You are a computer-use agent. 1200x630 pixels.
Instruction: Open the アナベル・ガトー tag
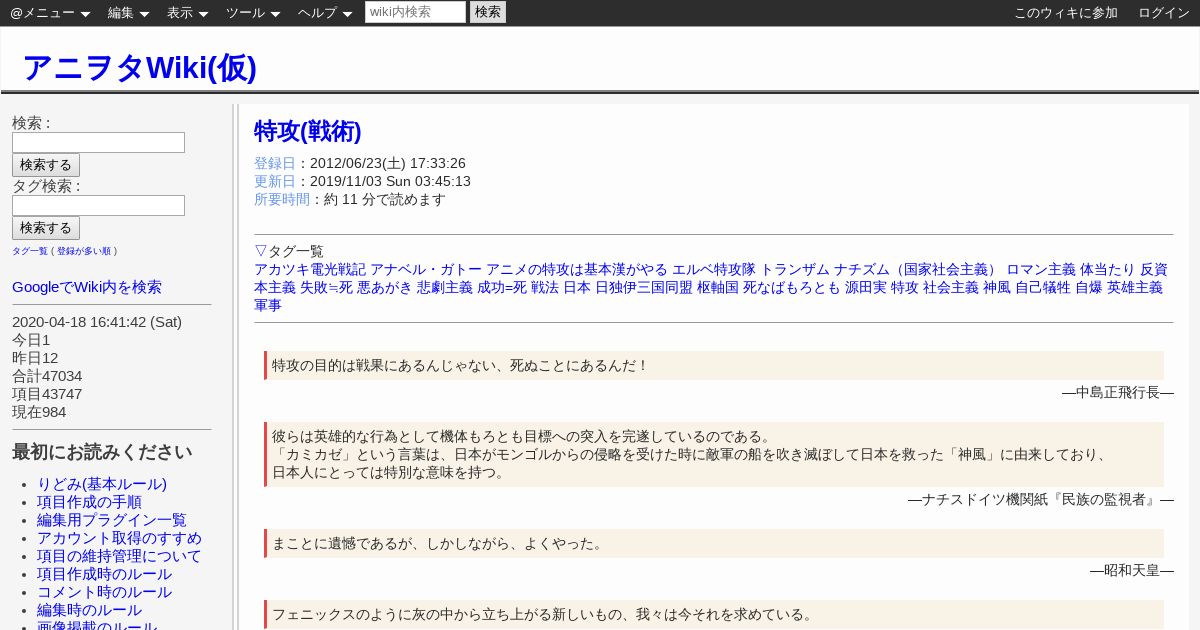pyautogui.click(x=426, y=269)
